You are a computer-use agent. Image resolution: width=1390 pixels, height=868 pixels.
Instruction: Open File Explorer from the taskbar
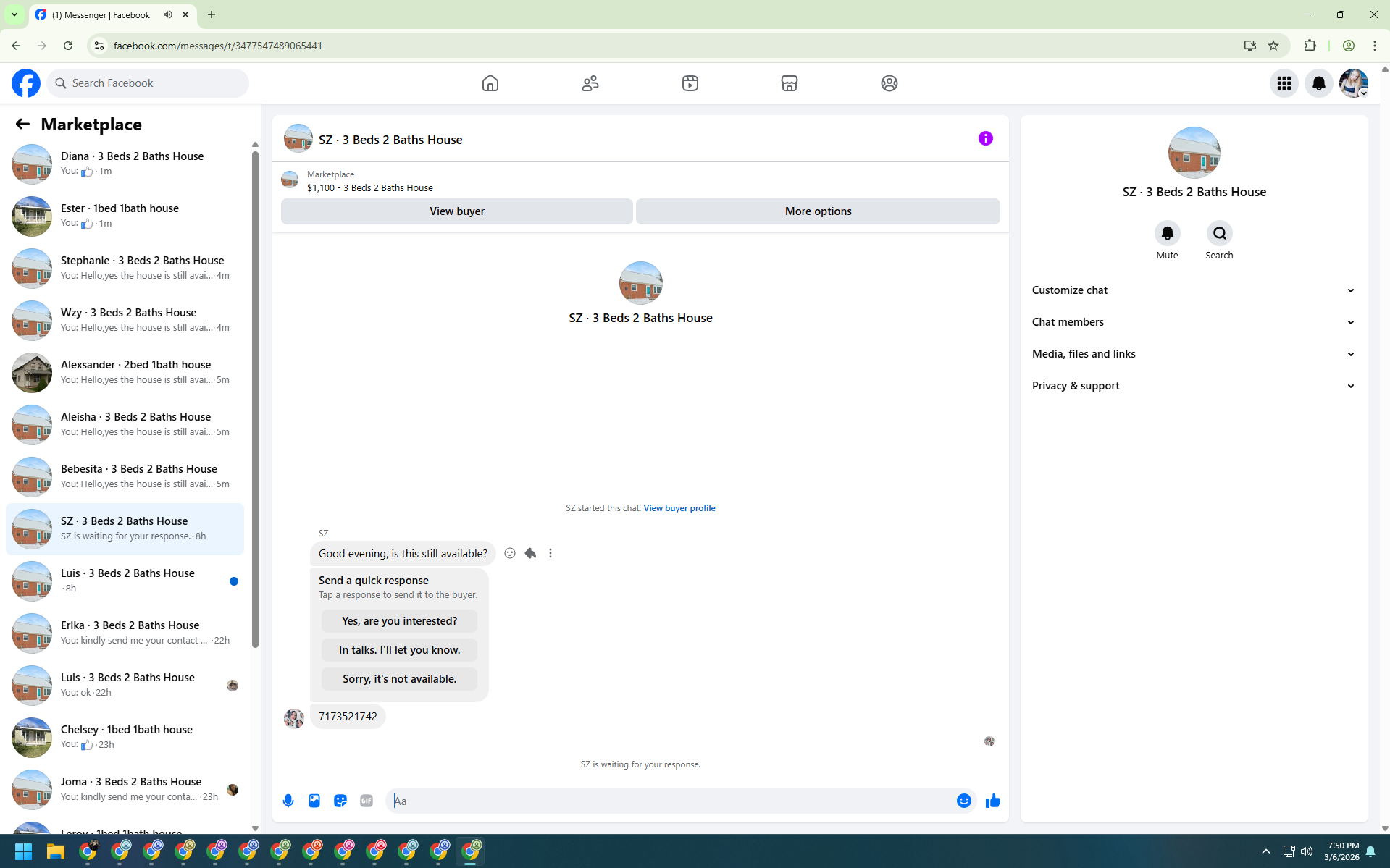pos(56,851)
